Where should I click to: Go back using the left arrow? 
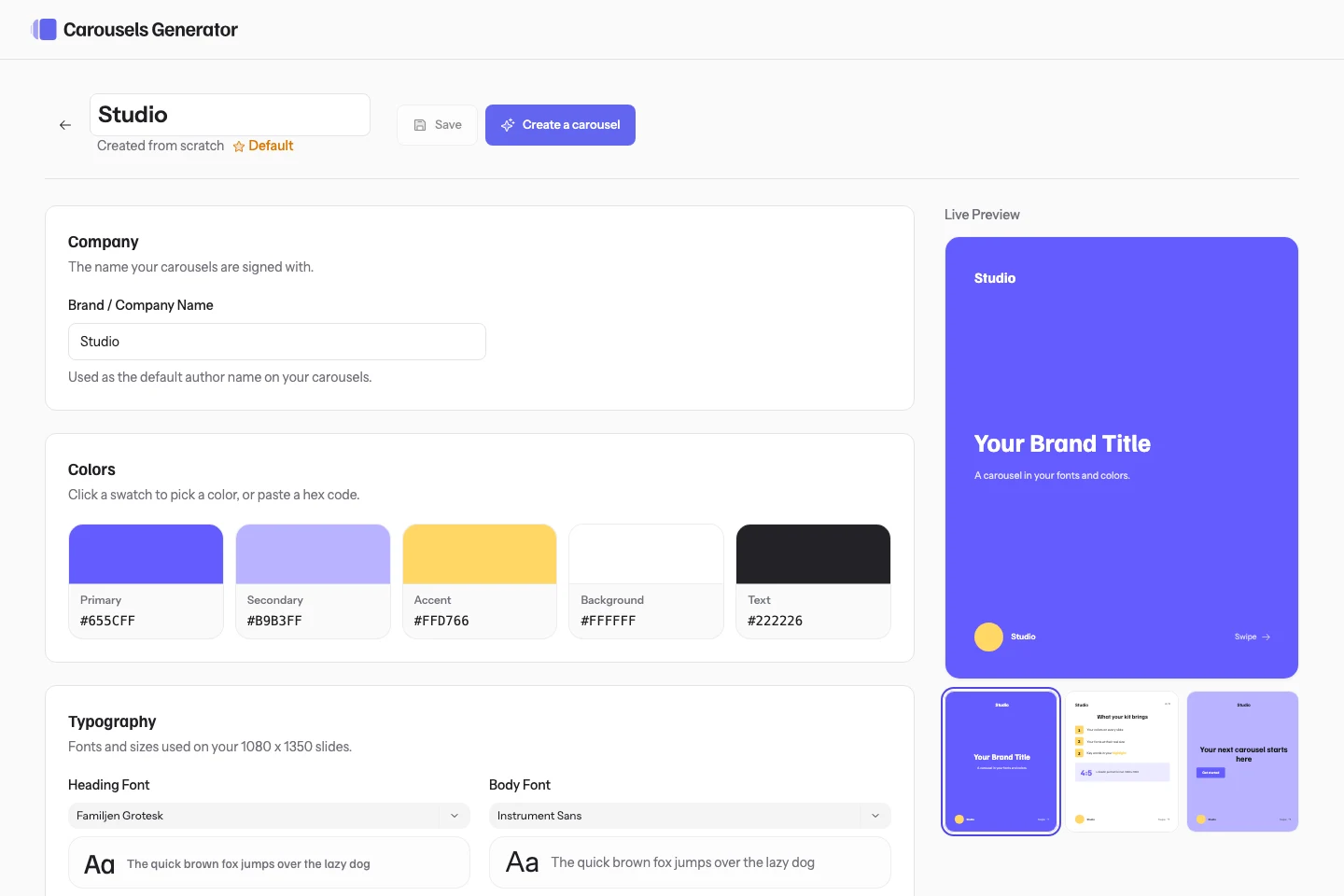click(x=65, y=125)
